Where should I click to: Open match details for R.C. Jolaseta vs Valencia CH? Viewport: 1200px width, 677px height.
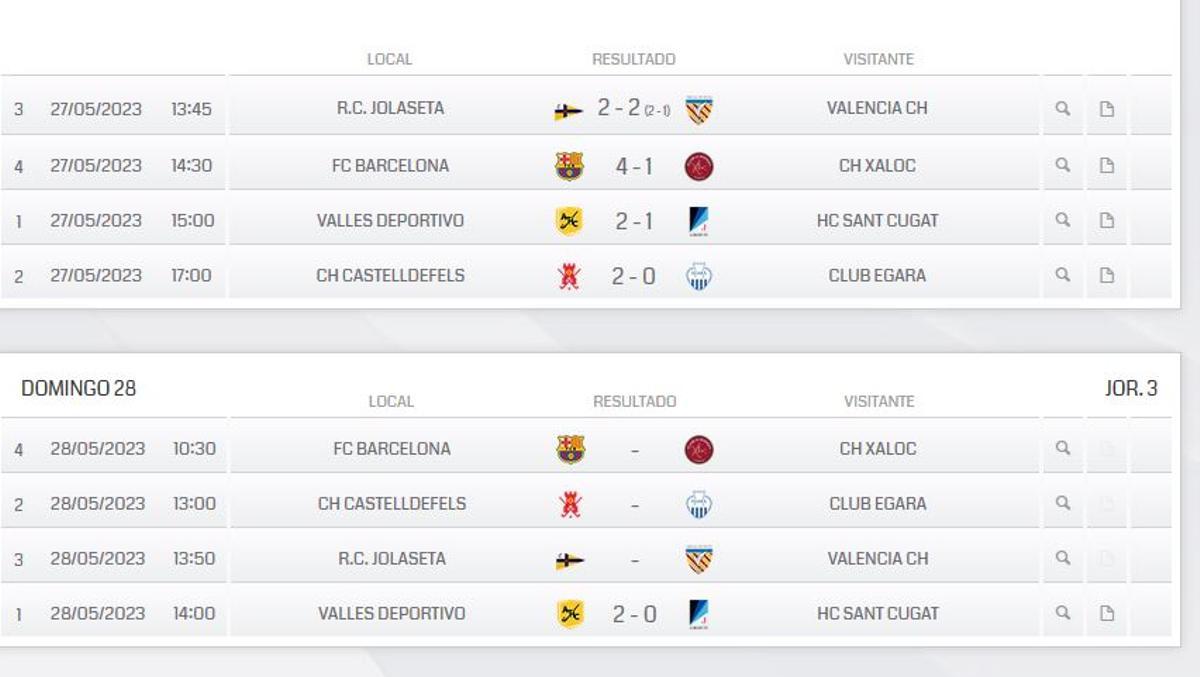coord(1062,108)
